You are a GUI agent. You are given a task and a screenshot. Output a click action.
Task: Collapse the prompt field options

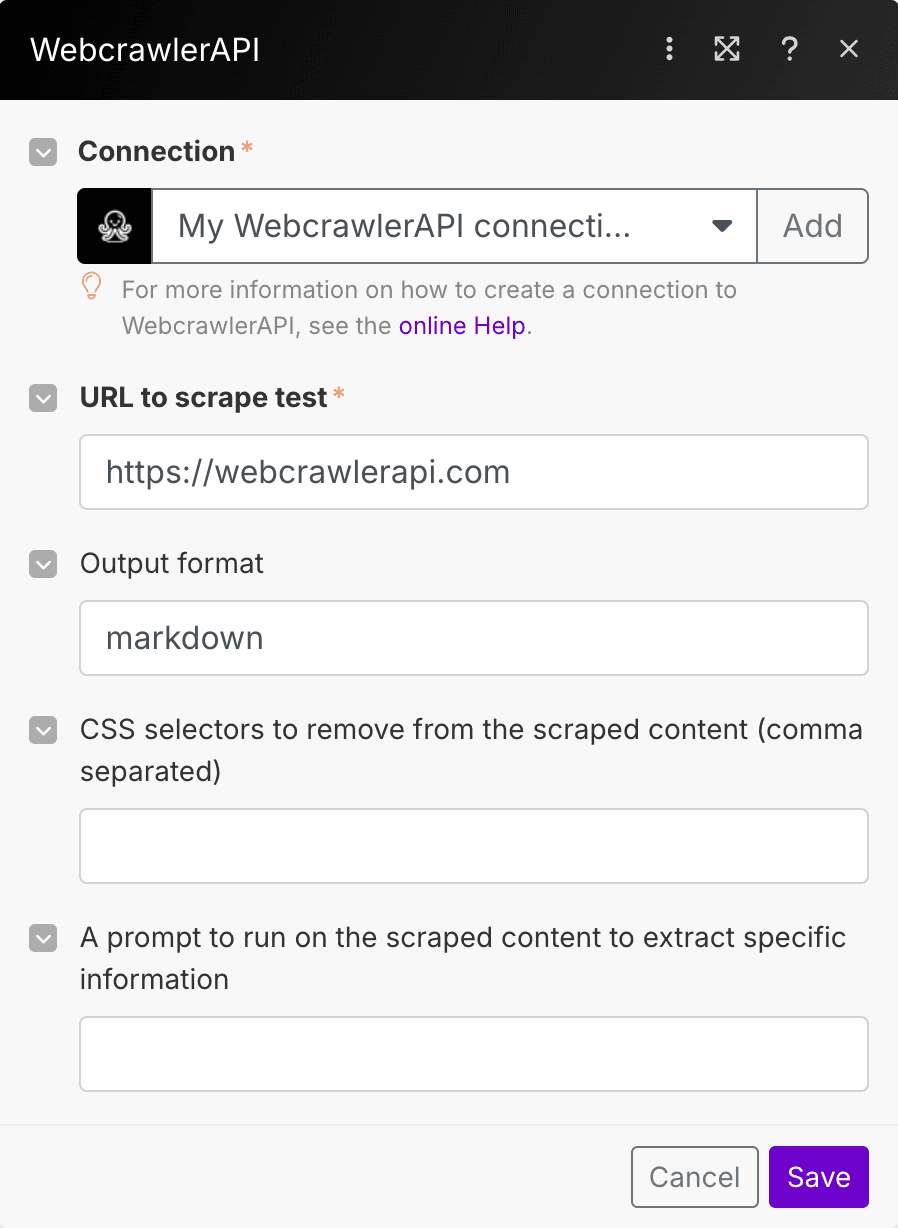[x=42, y=938]
